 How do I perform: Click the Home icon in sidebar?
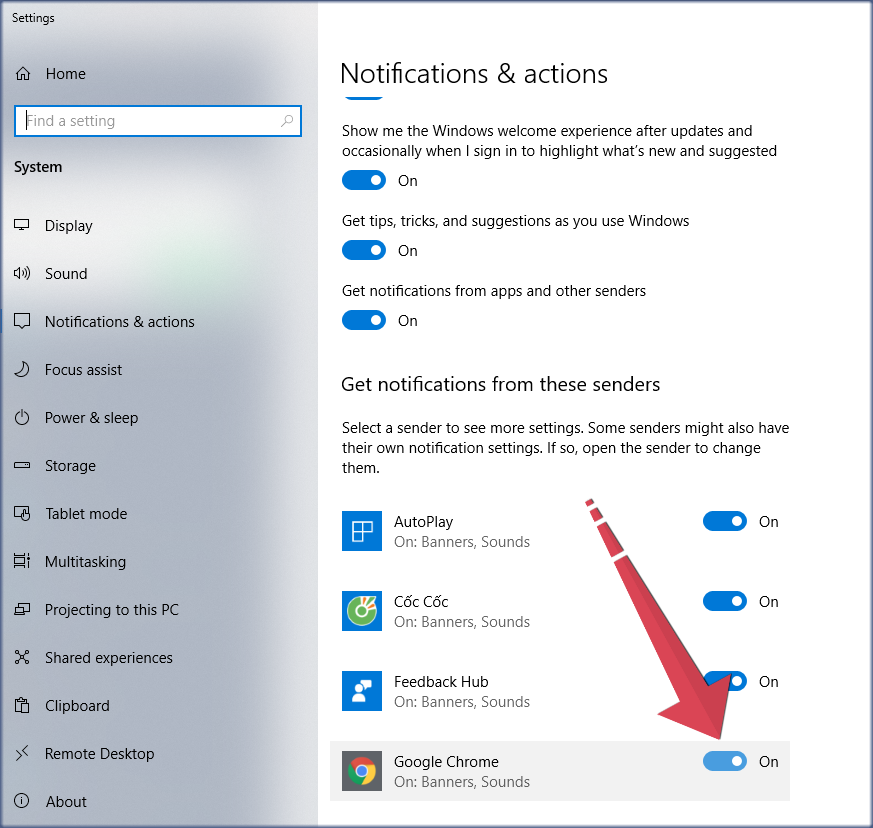(x=23, y=74)
